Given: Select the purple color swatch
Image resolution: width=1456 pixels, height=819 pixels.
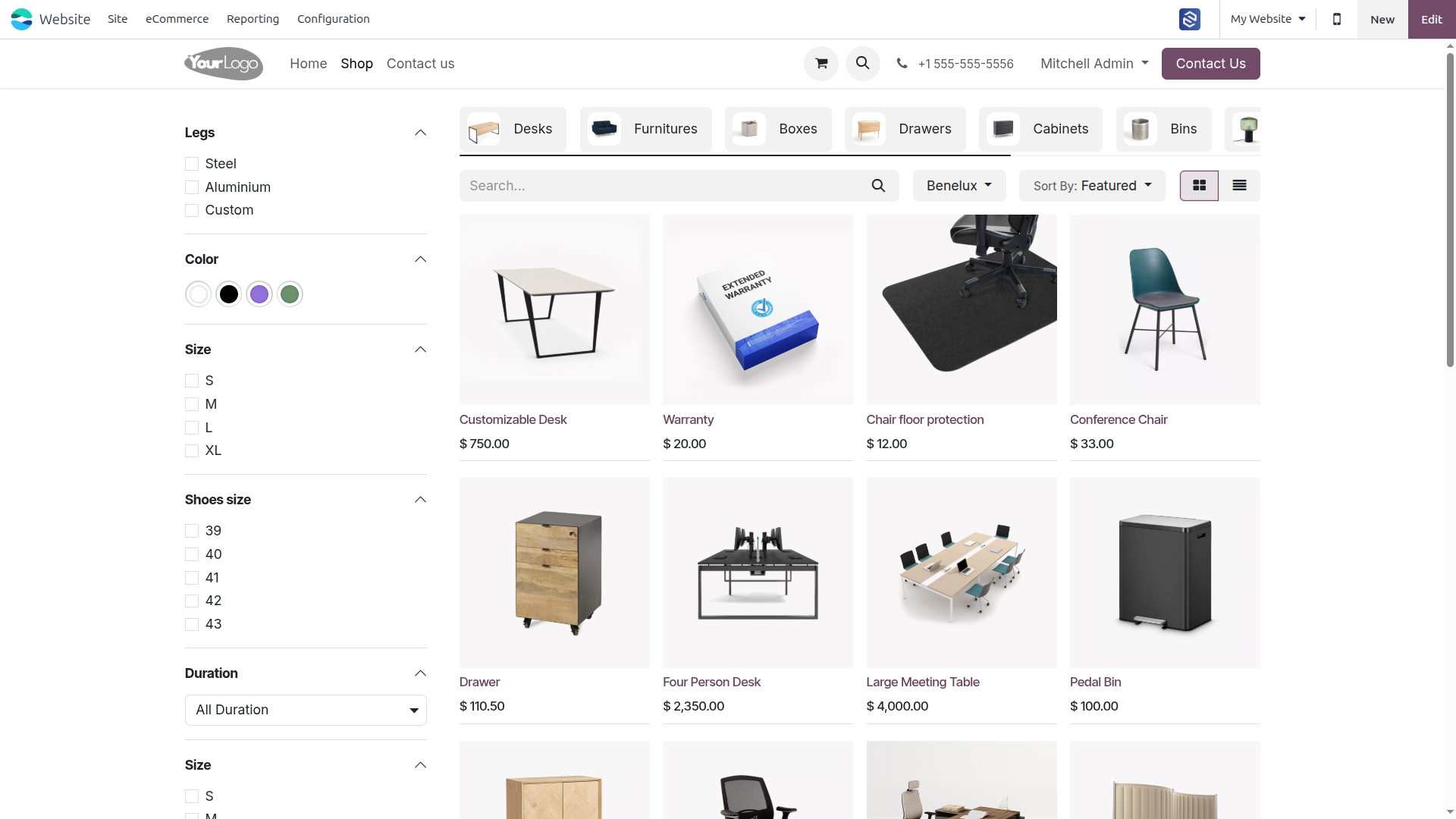Looking at the screenshot, I should coord(259,294).
